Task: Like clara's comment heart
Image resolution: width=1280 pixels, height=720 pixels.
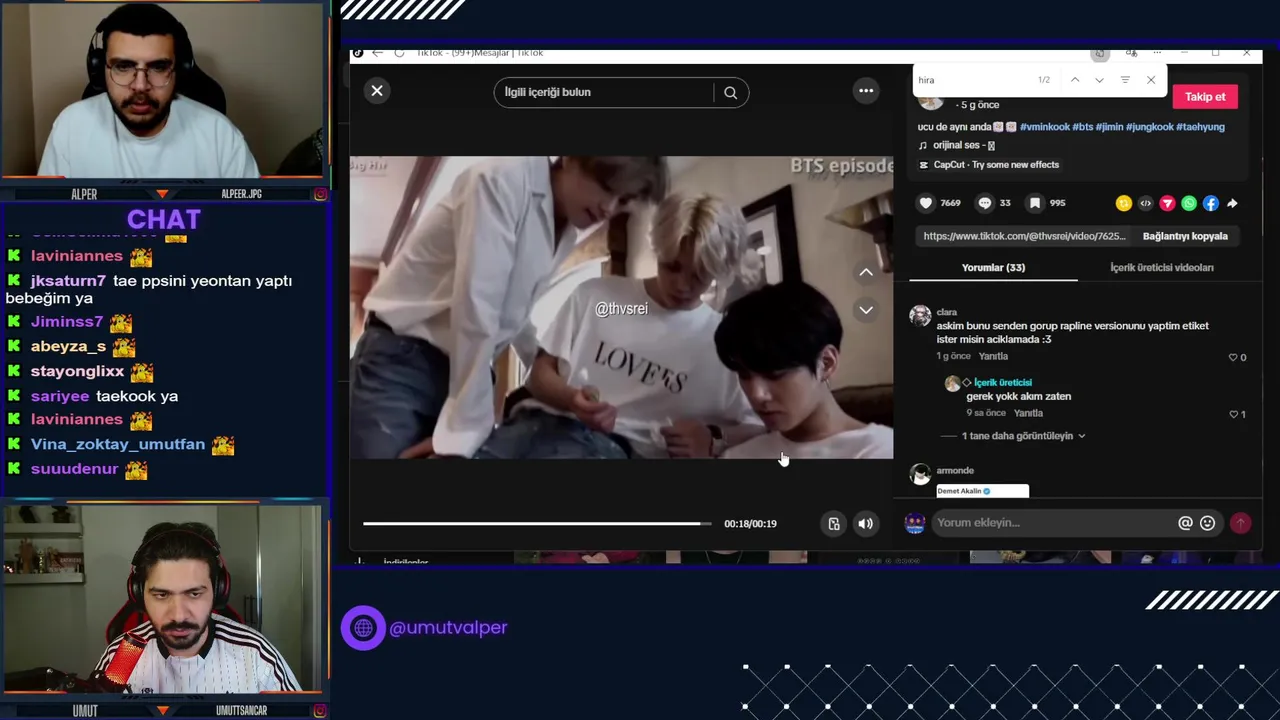Action: tap(1233, 357)
